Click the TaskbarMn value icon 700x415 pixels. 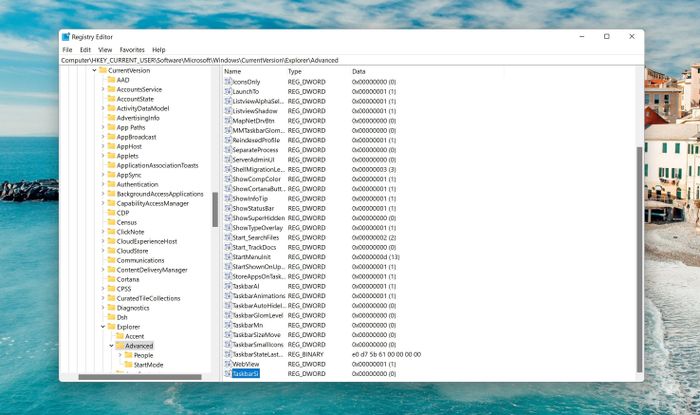pos(228,325)
